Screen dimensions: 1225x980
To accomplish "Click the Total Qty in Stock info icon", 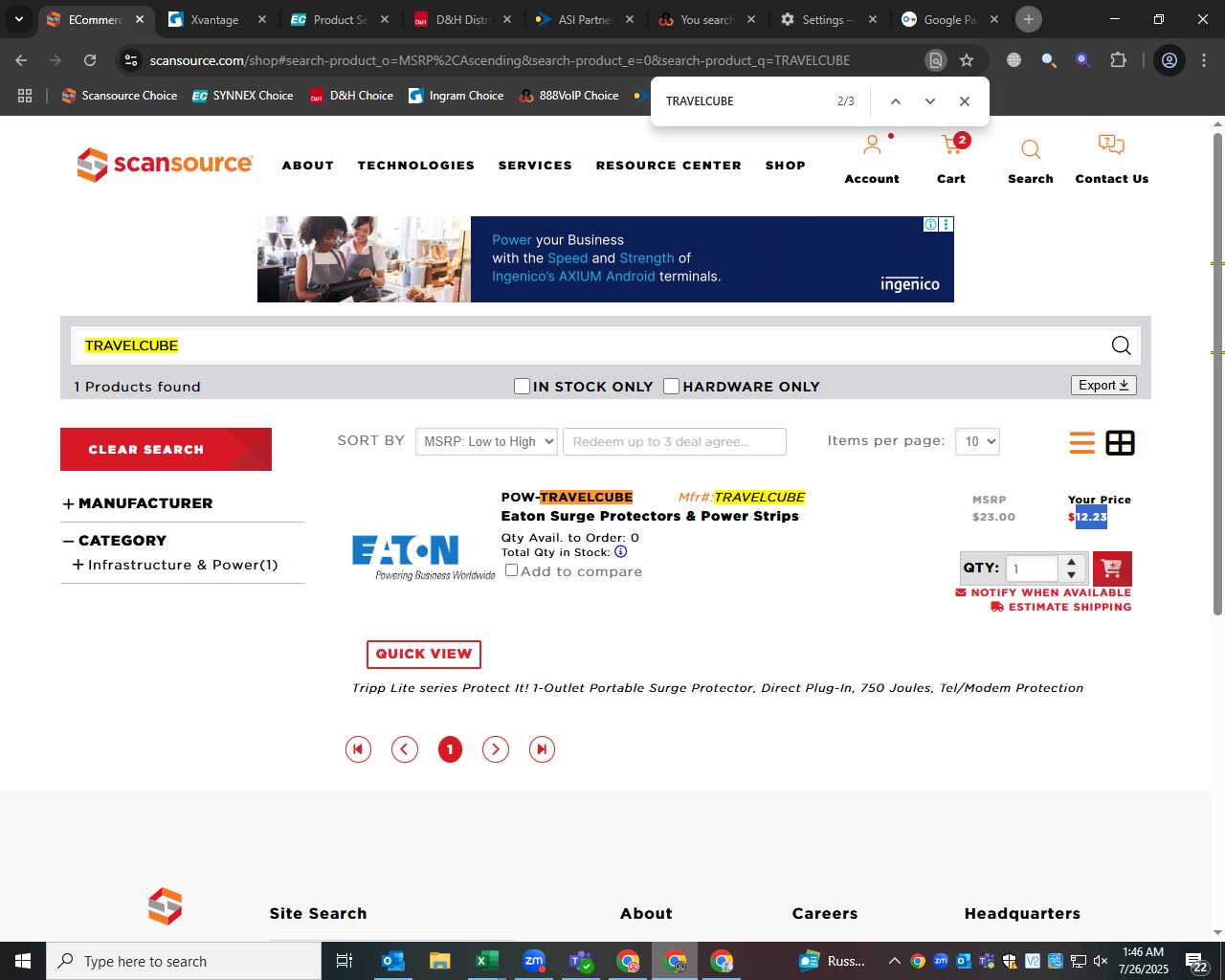I will click(x=621, y=552).
